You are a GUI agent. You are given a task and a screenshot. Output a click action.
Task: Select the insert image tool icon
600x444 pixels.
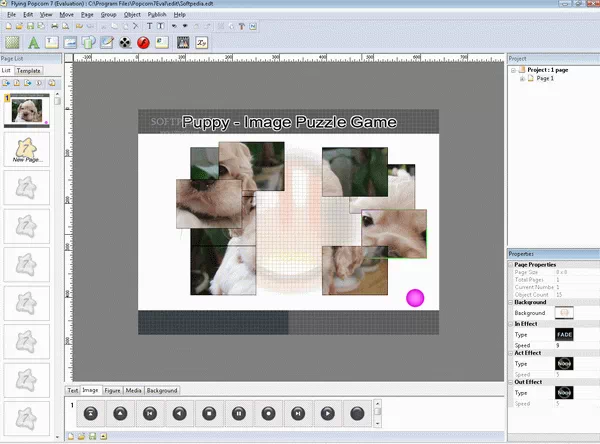point(70,42)
